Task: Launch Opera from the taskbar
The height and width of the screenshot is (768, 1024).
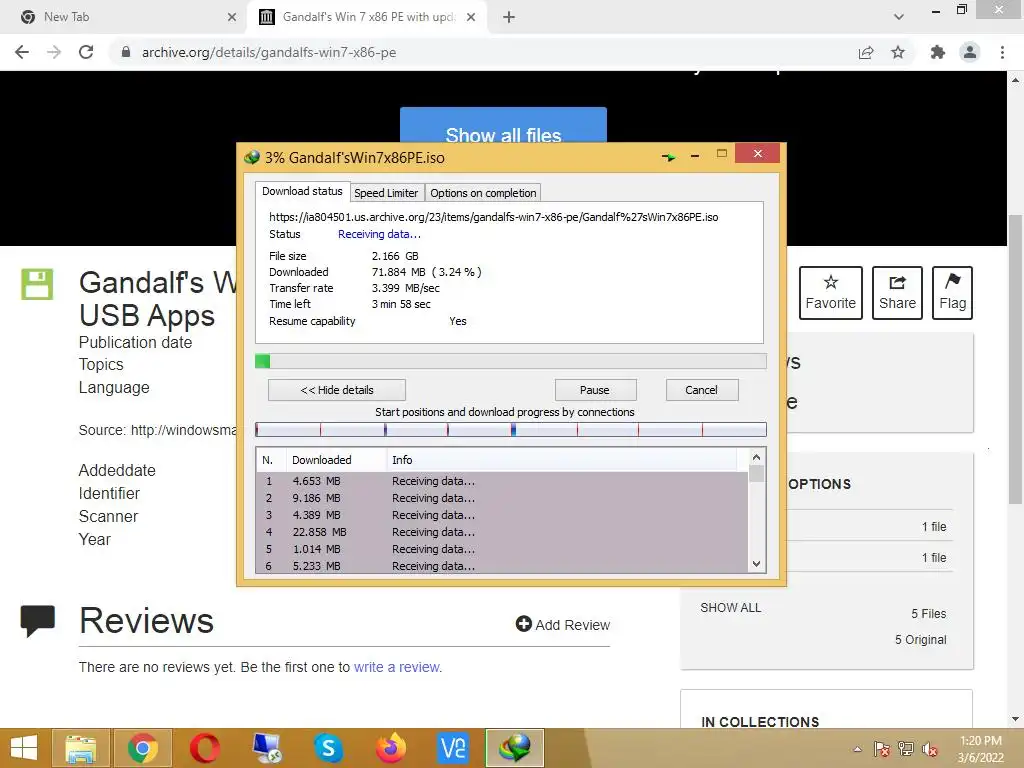Action: (204, 748)
